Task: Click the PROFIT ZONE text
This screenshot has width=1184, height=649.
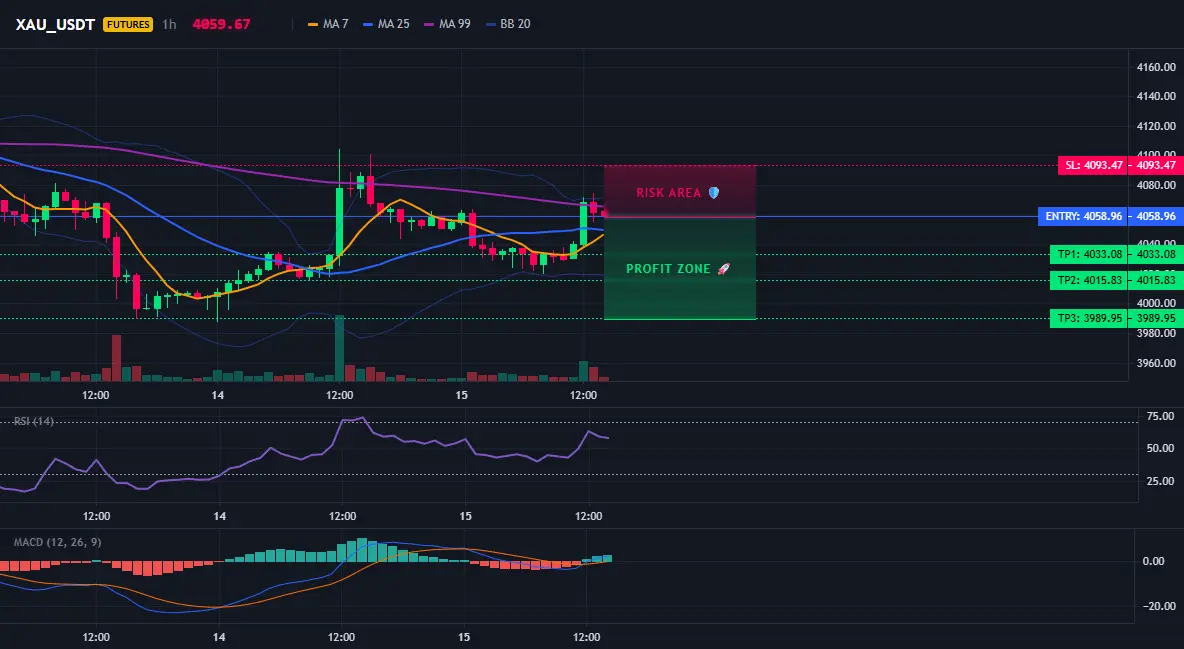Action: (x=668, y=268)
